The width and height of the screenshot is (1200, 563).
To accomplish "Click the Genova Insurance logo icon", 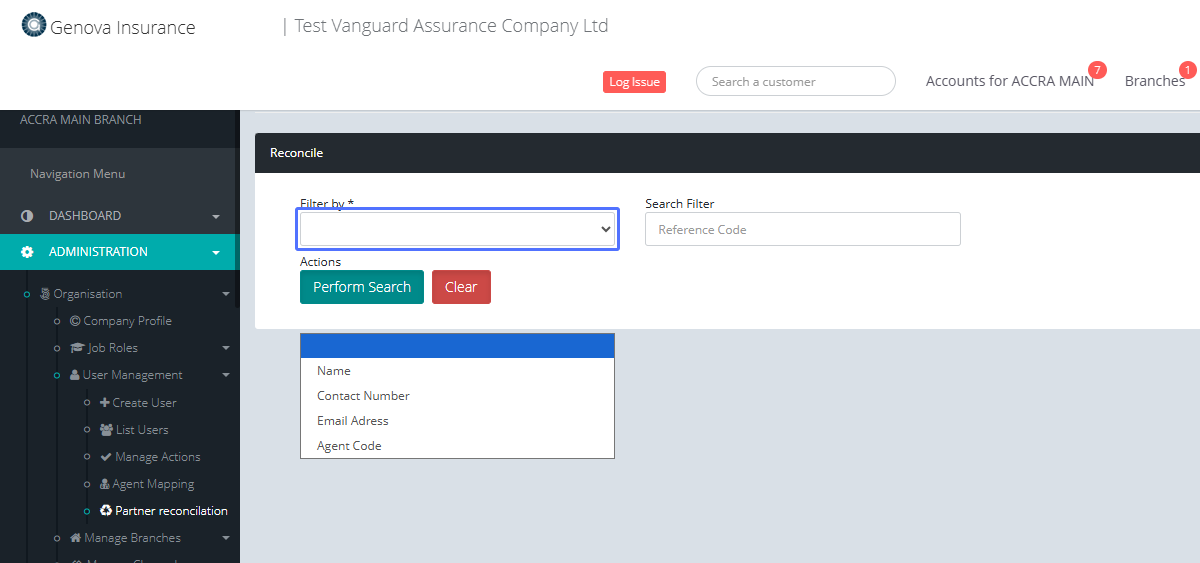I will 34,25.
